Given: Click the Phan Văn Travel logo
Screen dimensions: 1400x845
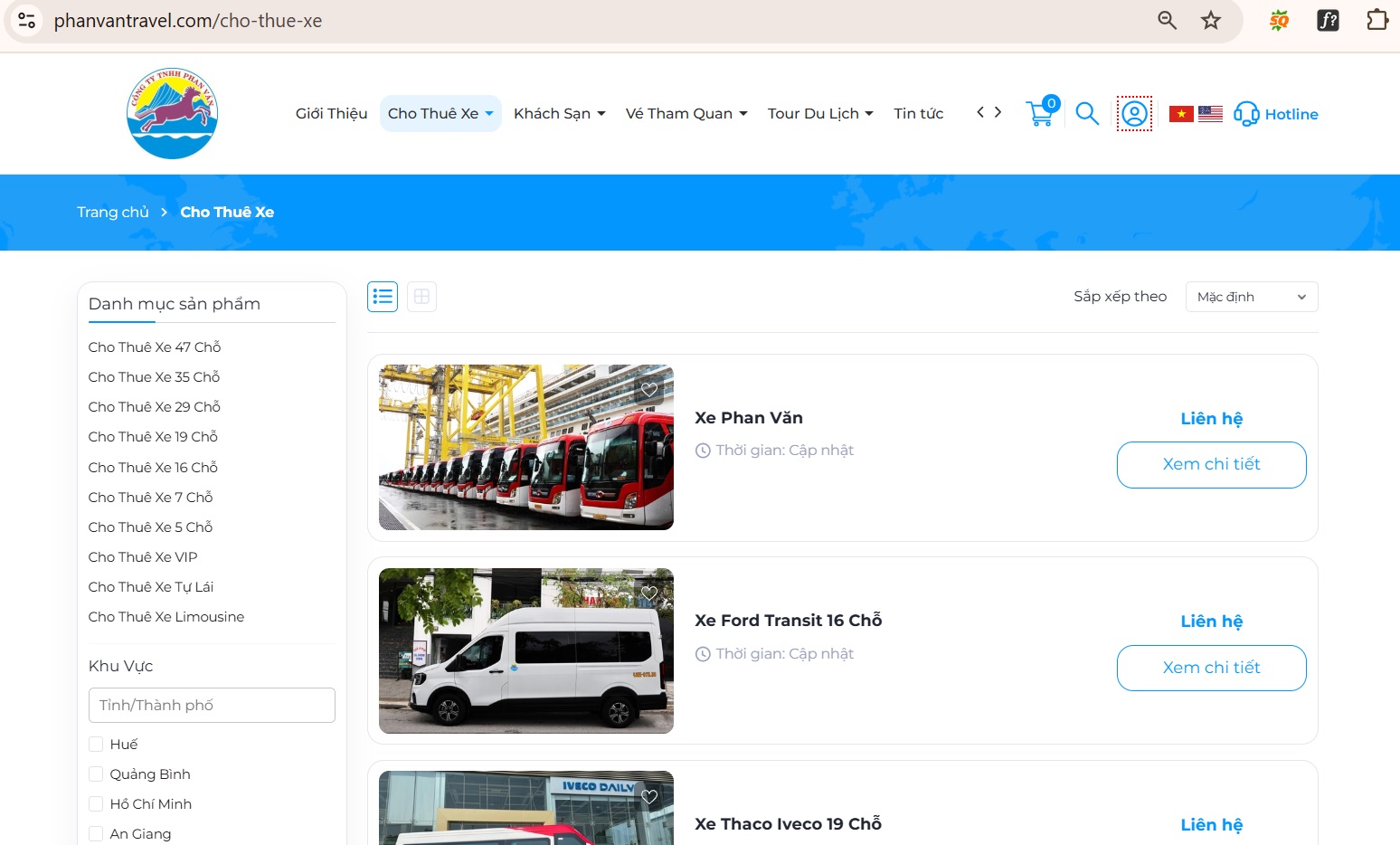Looking at the screenshot, I should (172, 112).
